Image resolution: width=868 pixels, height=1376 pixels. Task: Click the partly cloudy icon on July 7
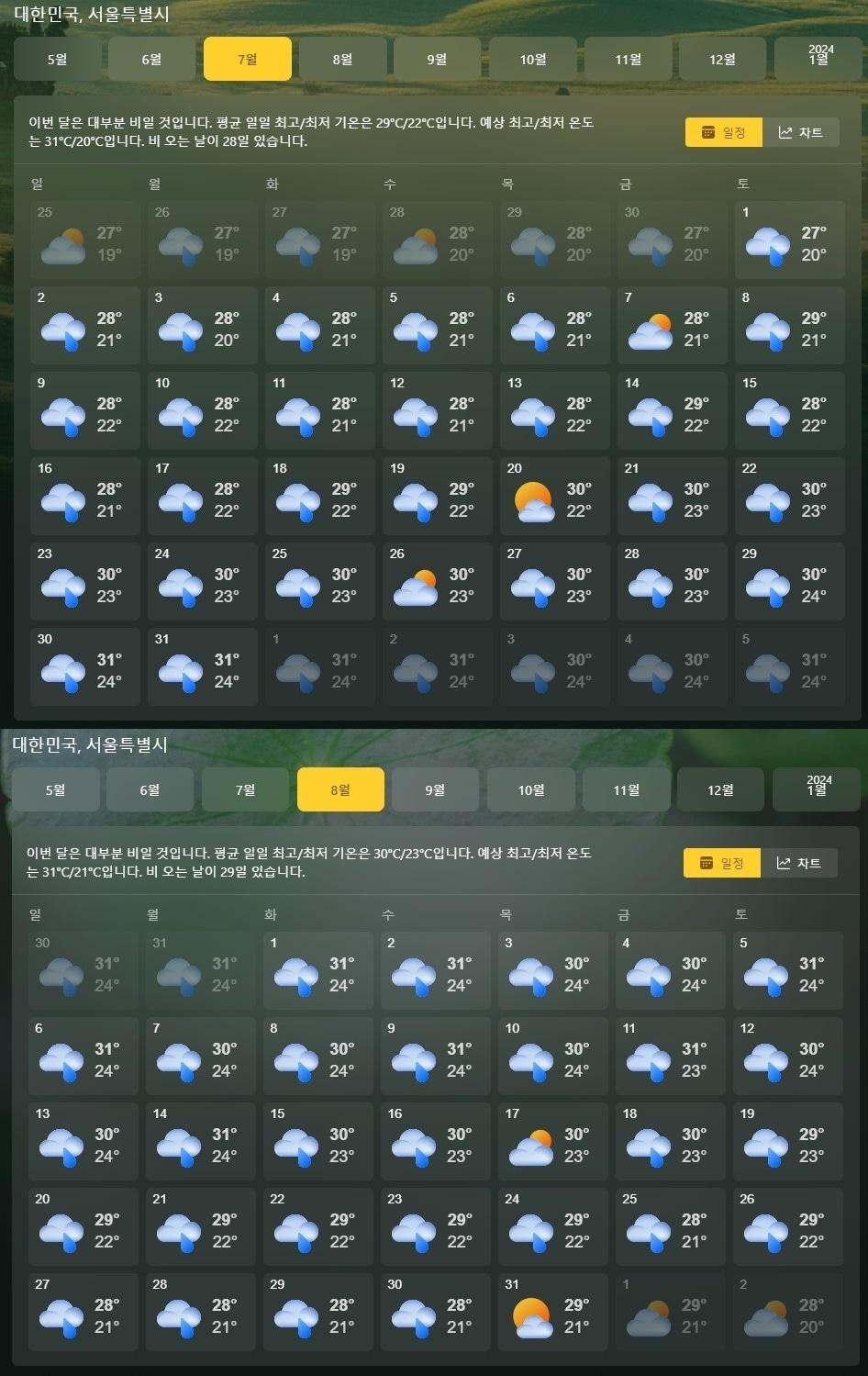coord(650,331)
